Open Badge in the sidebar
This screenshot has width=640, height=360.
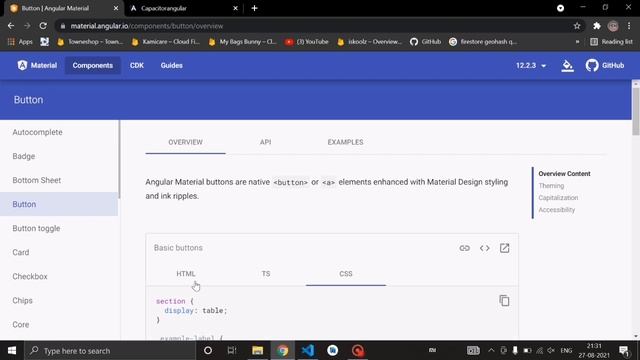coord(59,156)
